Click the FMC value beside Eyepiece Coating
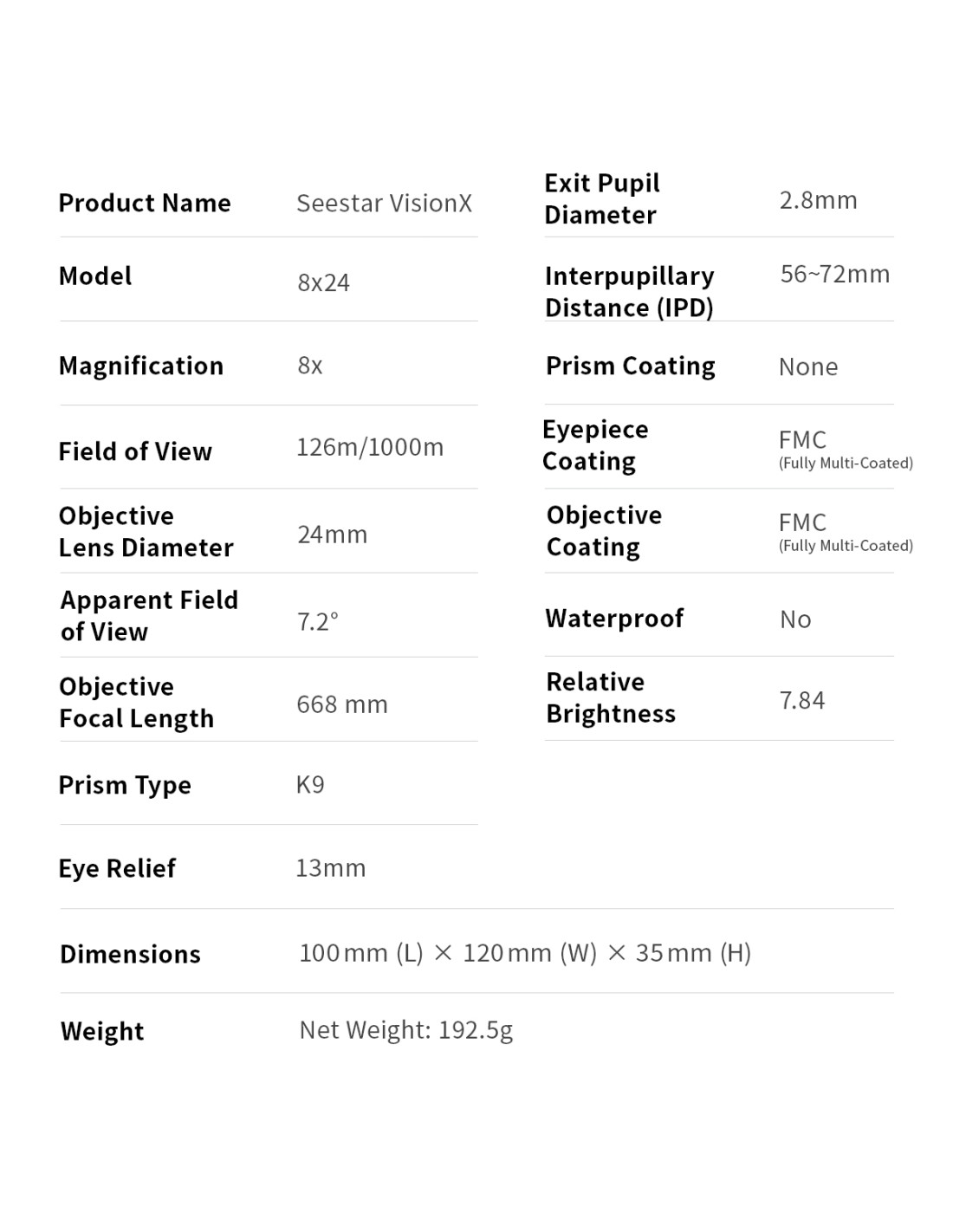953x1232 pixels. pyautogui.click(x=802, y=440)
